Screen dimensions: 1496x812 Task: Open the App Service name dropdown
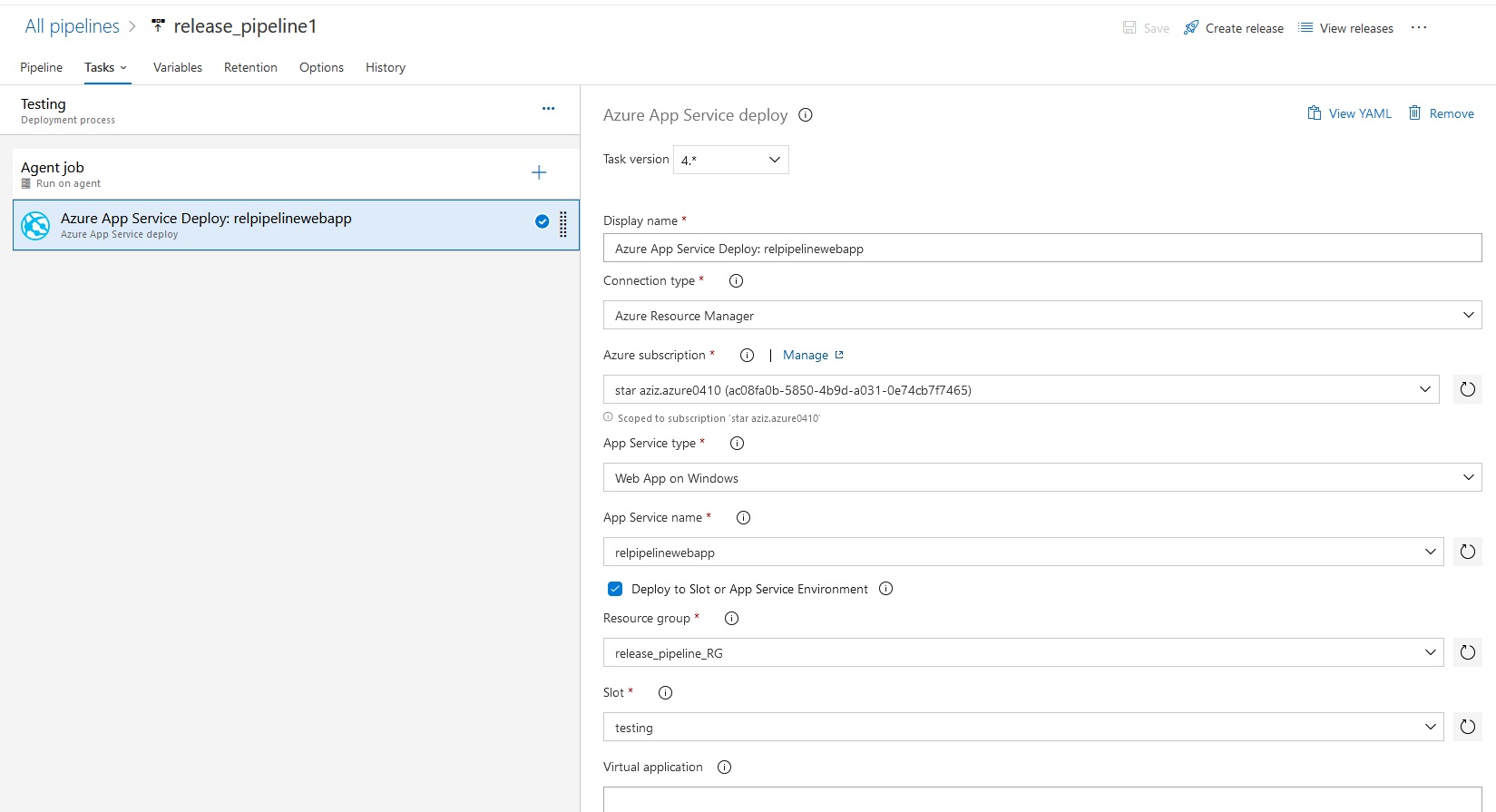[1023, 552]
